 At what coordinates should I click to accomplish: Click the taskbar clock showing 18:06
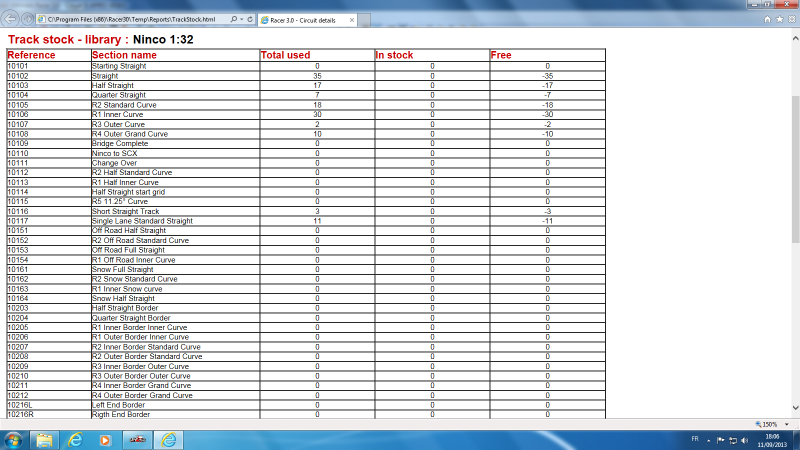point(771,439)
